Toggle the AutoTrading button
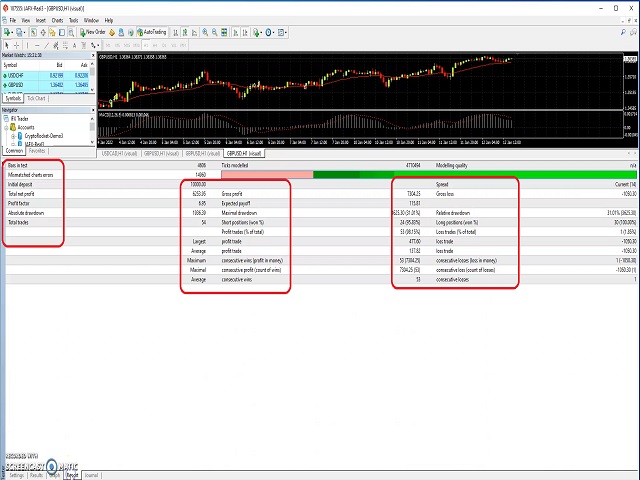The height and width of the screenshot is (480, 640). tap(152, 32)
